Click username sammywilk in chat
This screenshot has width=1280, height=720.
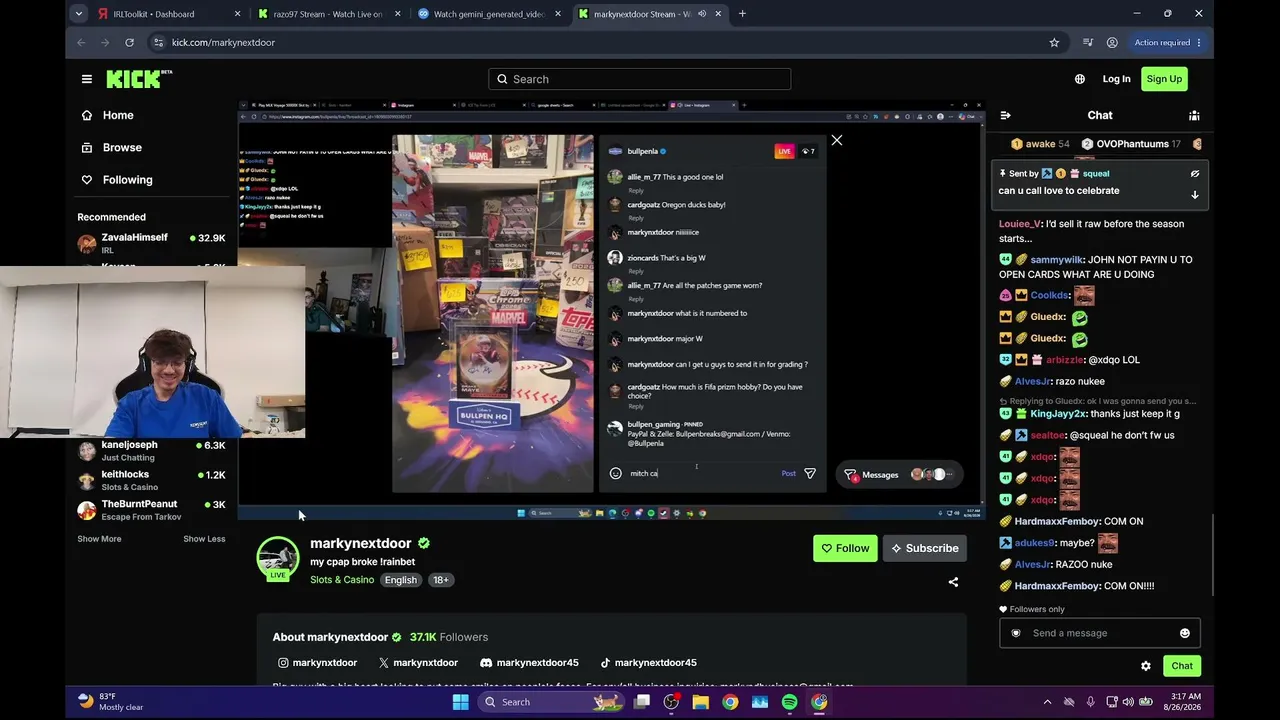[x=1057, y=260]
